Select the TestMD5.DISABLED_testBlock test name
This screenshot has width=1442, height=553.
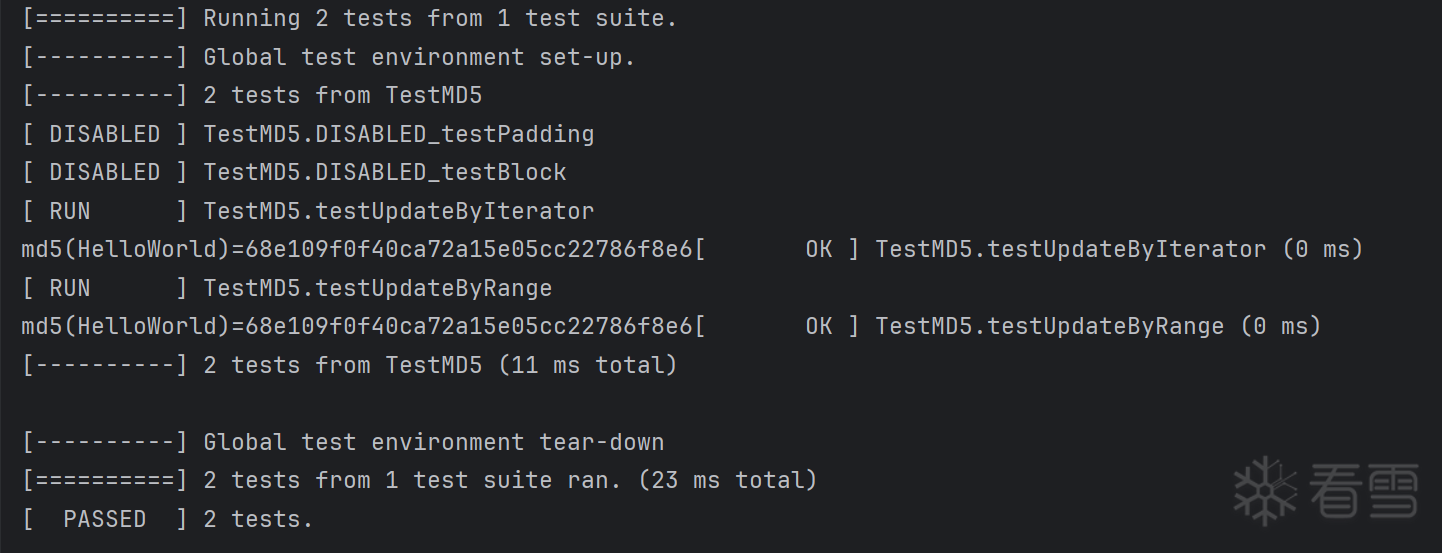(x=385, y=172)
